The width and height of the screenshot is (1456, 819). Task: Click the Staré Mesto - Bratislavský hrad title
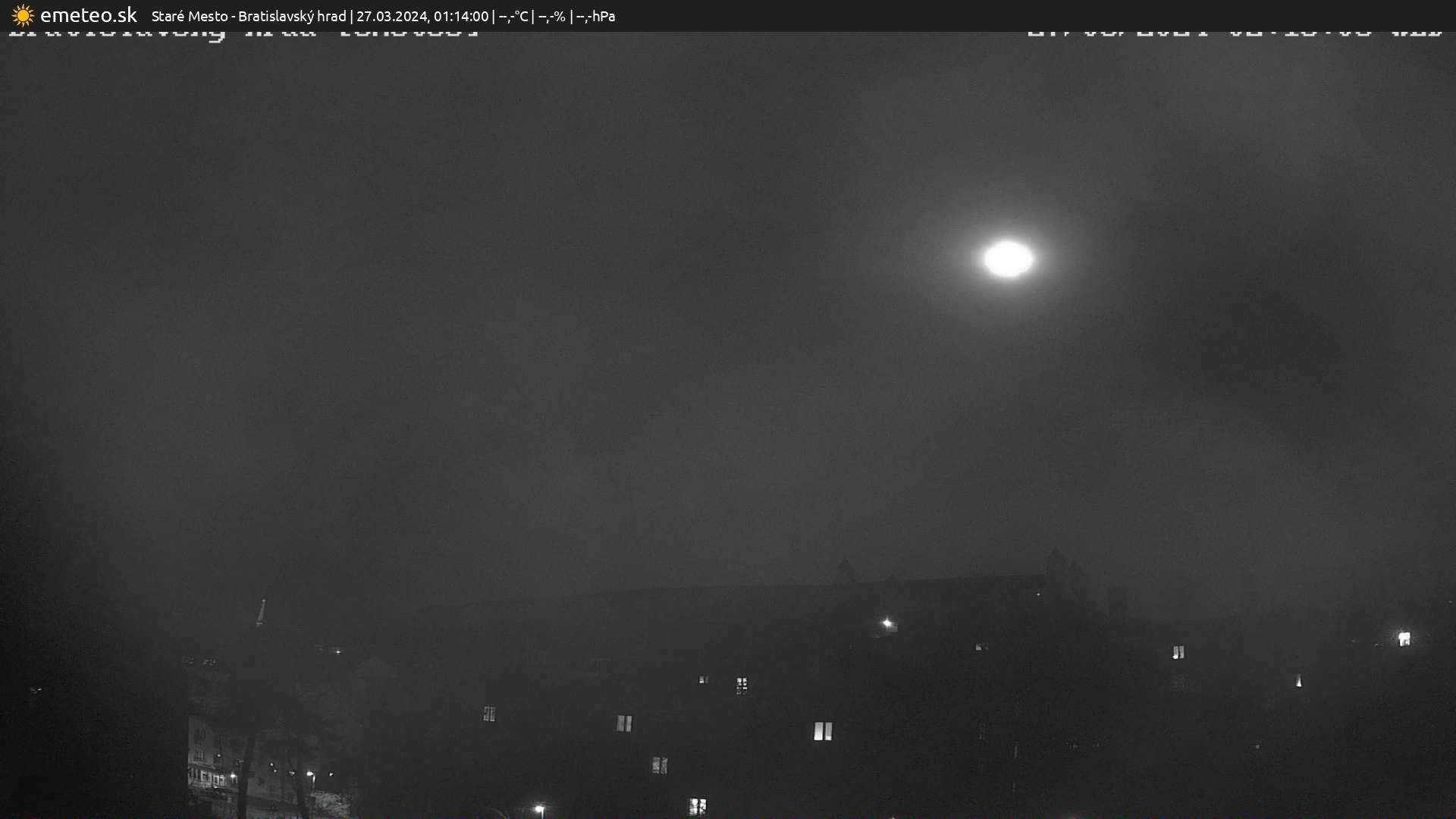pyautogui.click(x=249, y=16)
